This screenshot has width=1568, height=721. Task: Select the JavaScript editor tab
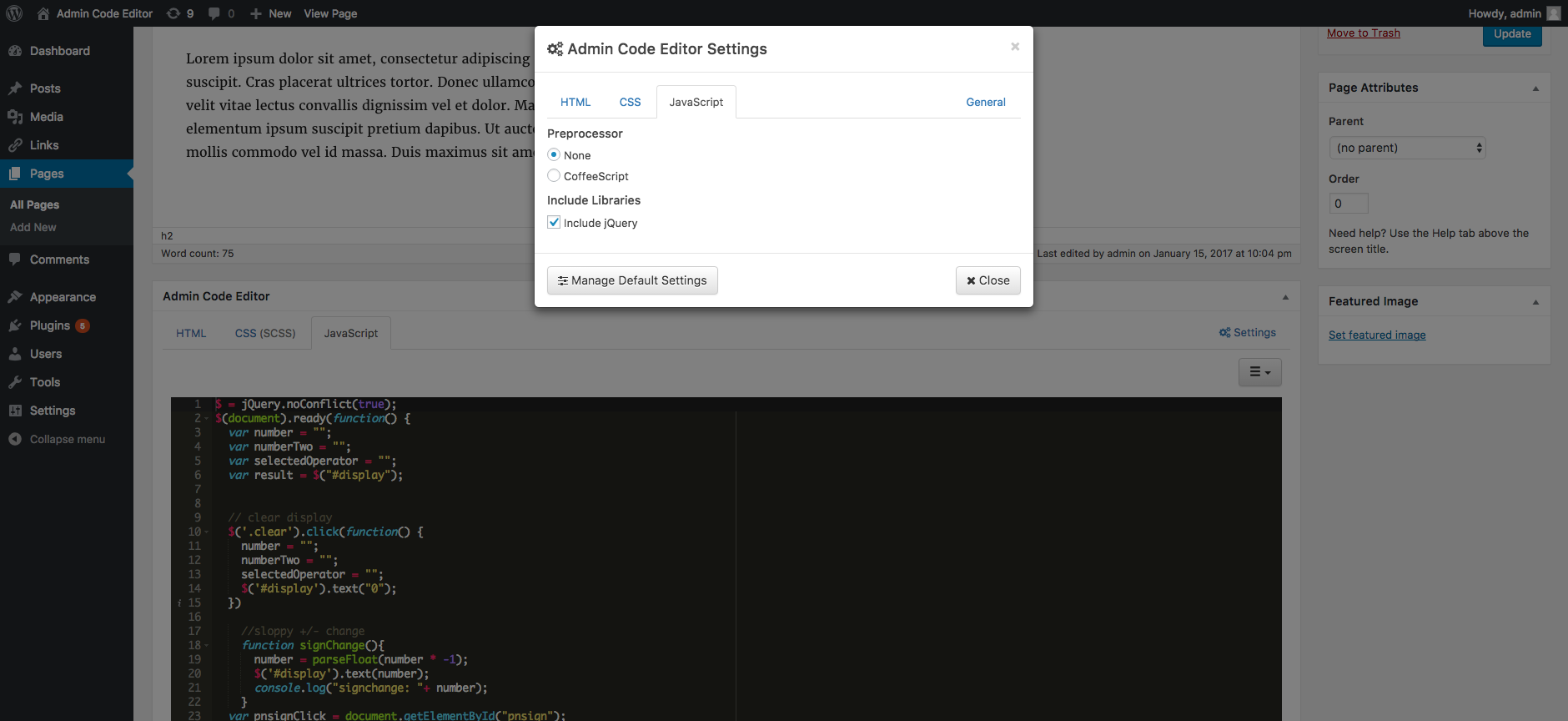351,333
